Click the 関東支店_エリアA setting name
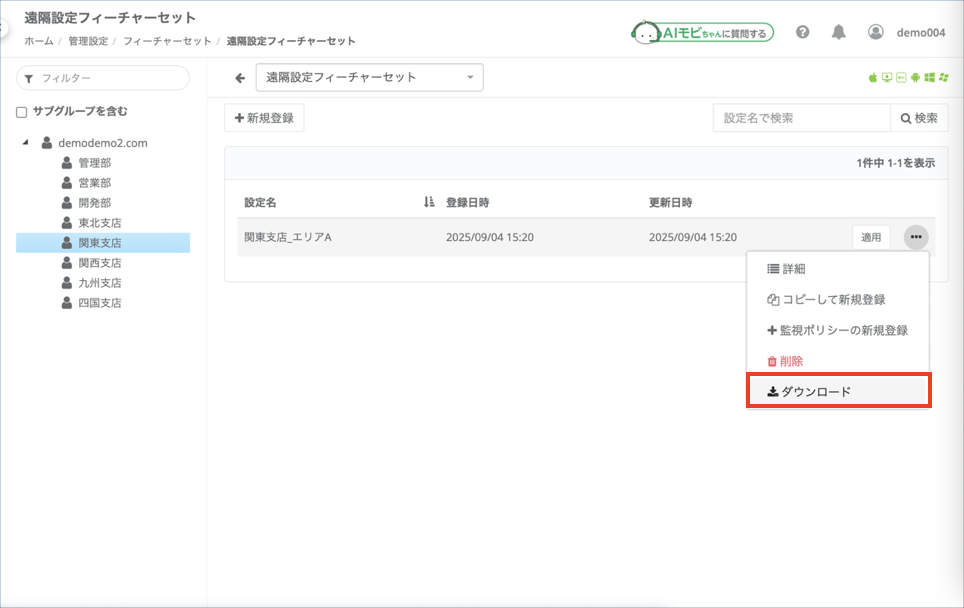Image resolution: width=964 pixels, height=608 pixels. [288, 237]
